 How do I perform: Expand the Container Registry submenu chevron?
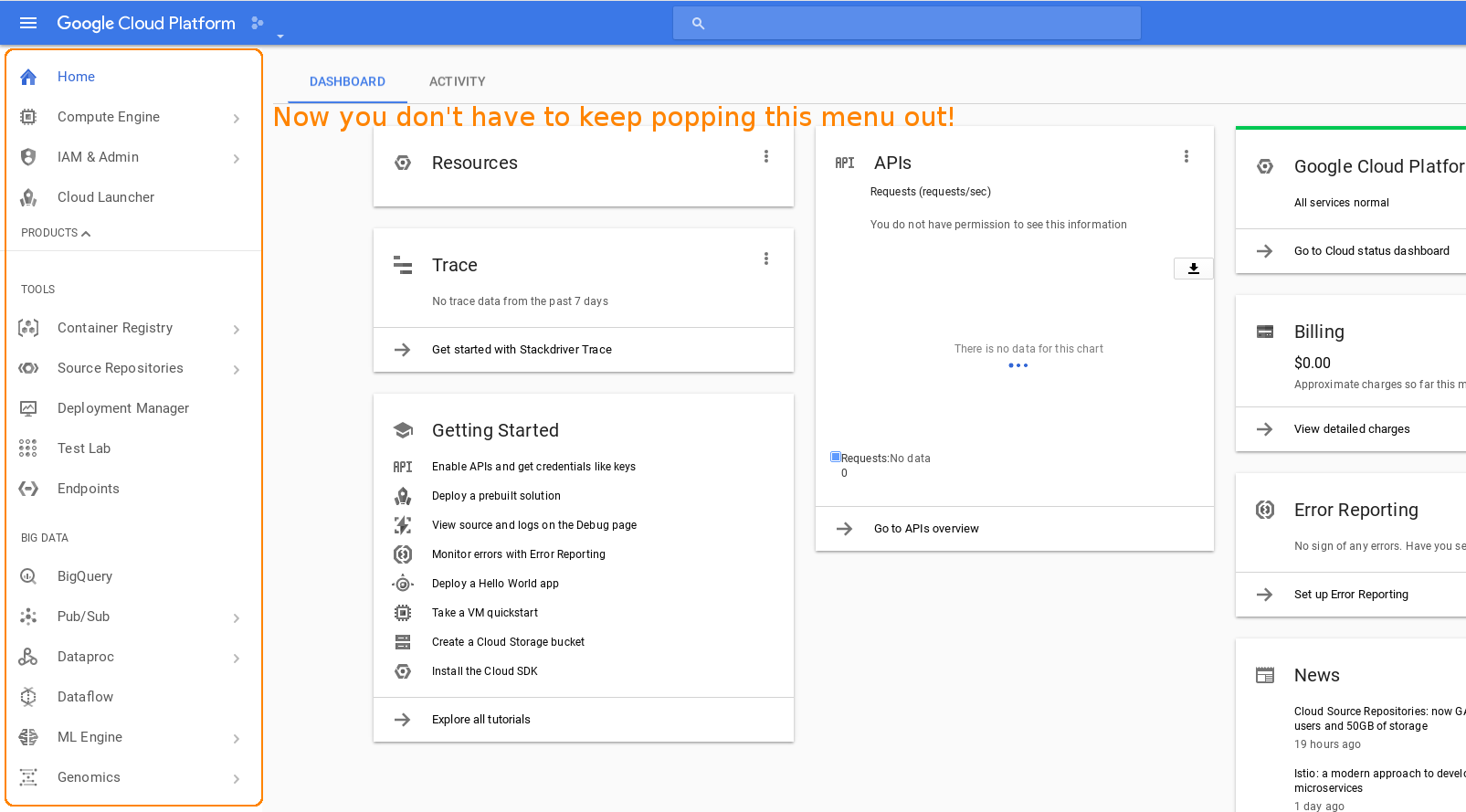[237, 329]
